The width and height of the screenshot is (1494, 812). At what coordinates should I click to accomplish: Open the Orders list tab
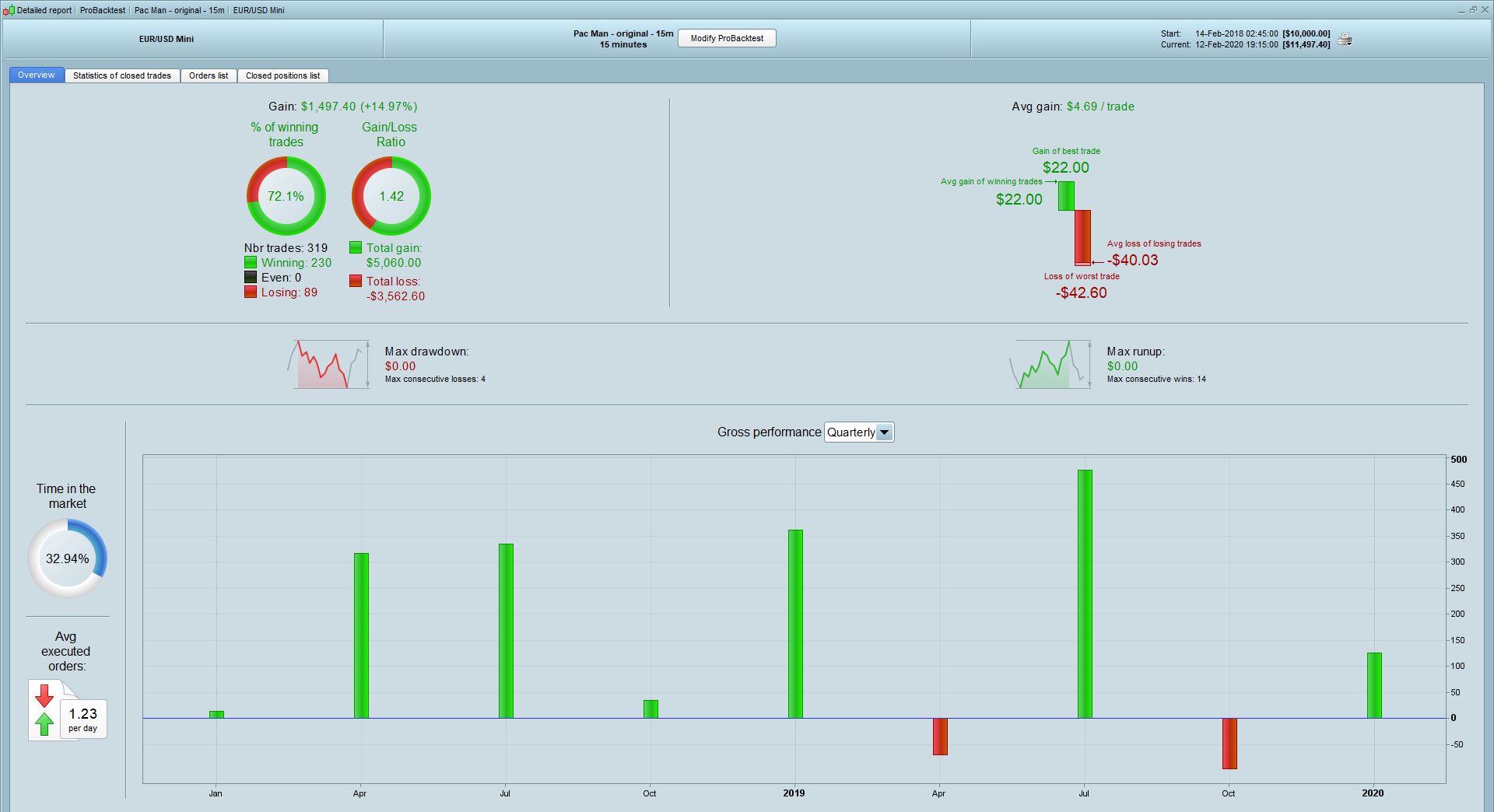209,75
